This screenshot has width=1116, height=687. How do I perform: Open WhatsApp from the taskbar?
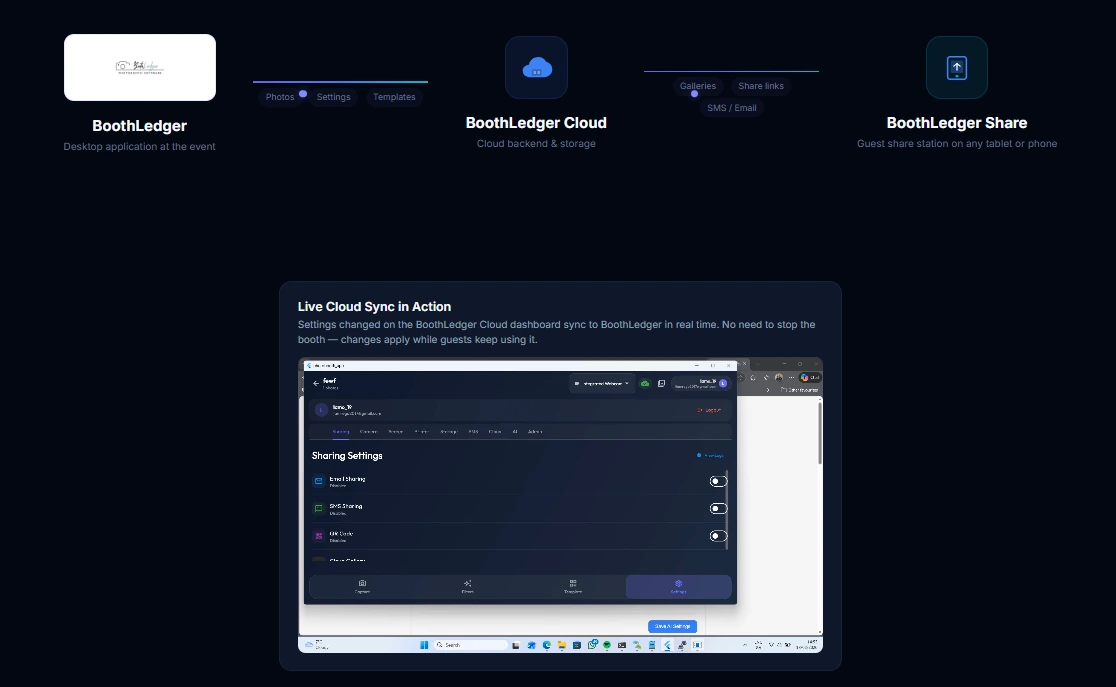[x=592, y=645]
